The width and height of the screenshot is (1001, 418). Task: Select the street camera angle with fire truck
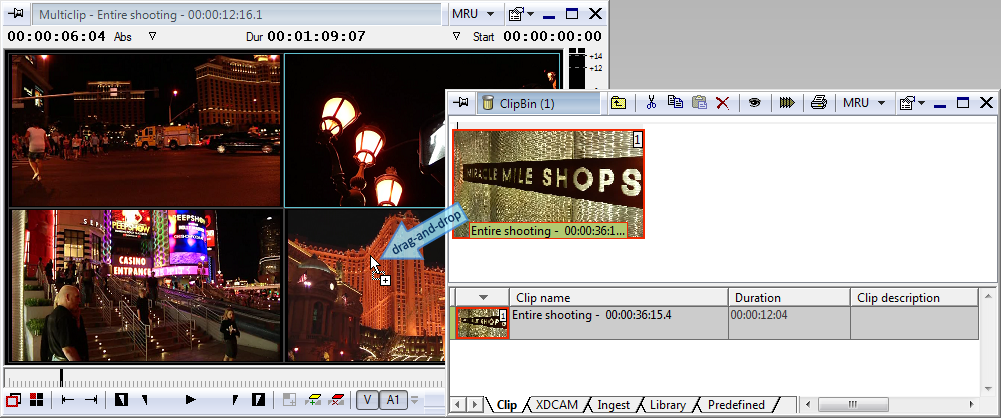point(146,130)
